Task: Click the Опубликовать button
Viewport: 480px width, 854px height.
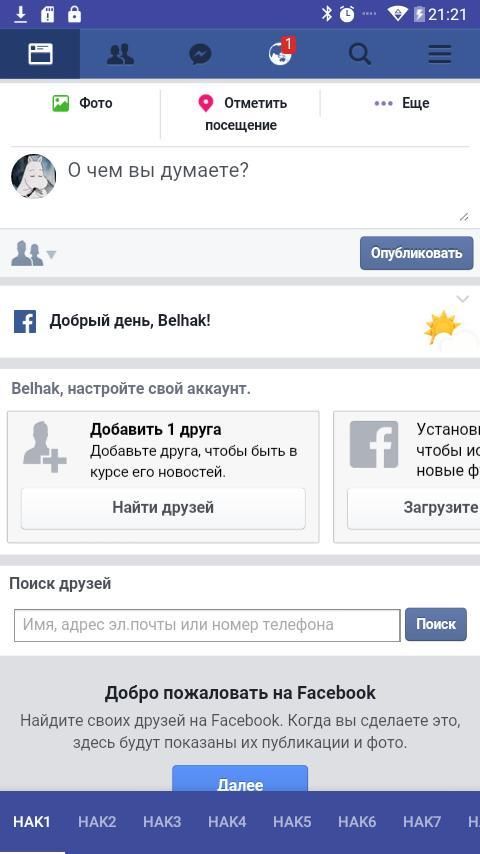Action: coord(416,253)
